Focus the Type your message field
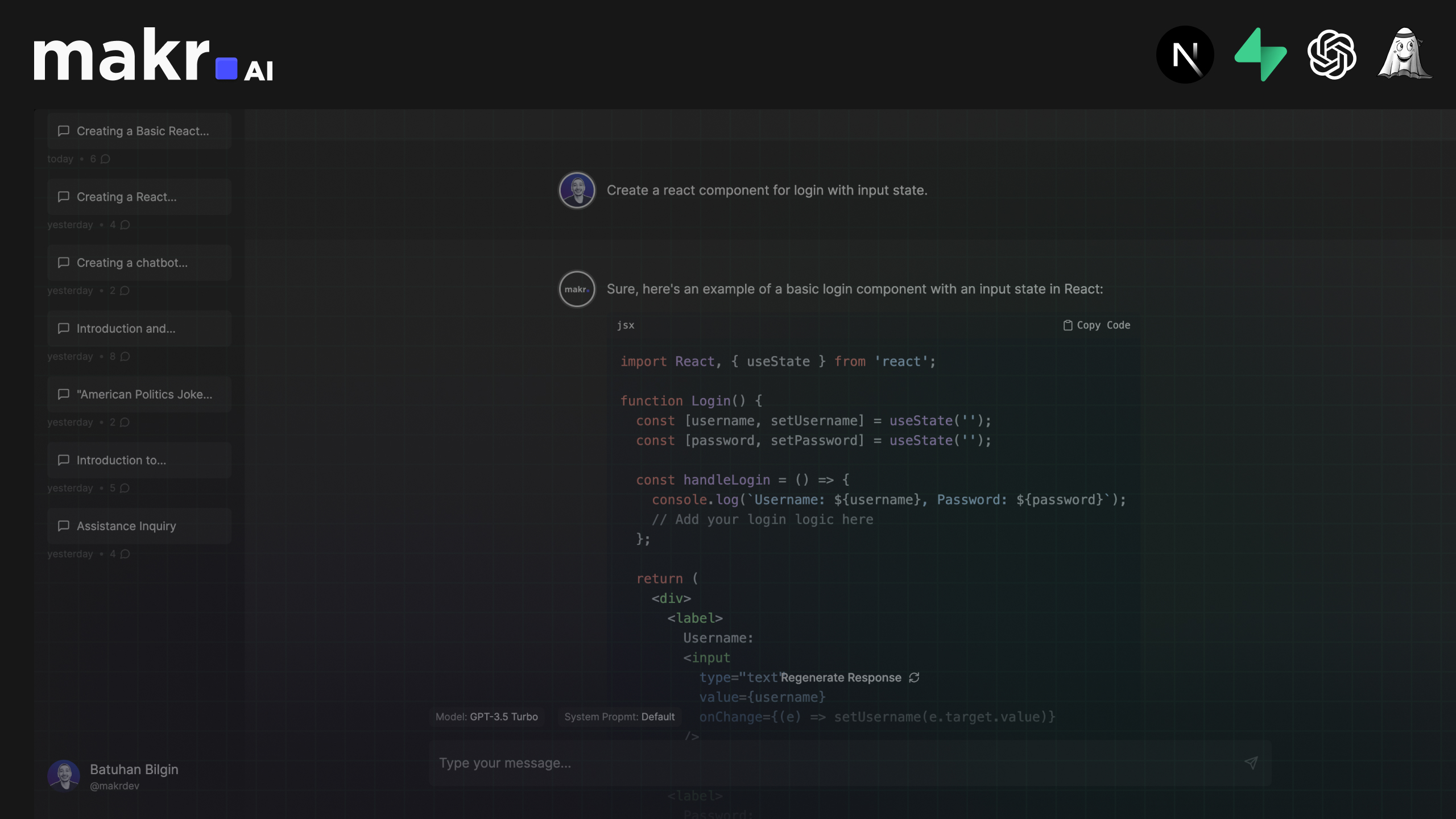 830,763
